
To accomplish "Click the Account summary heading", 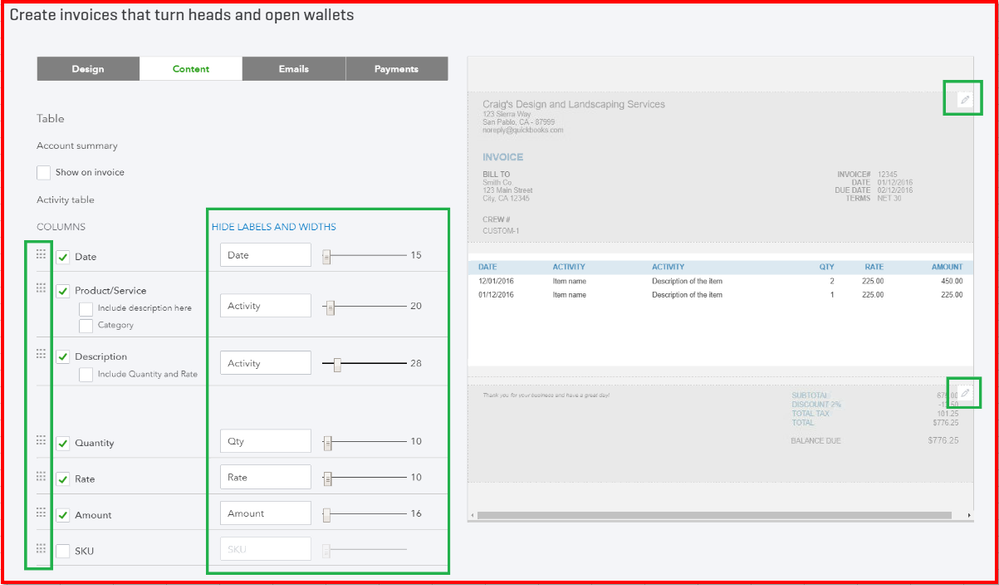I will click(x=77, y=146).
